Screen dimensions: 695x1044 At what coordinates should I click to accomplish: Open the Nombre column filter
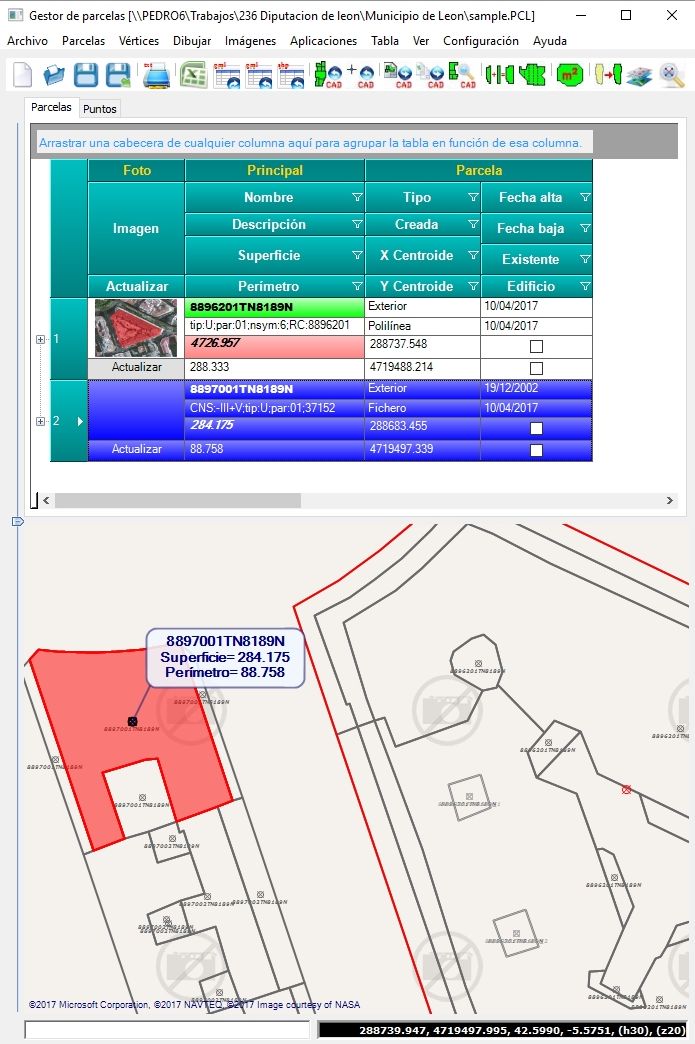357,197
